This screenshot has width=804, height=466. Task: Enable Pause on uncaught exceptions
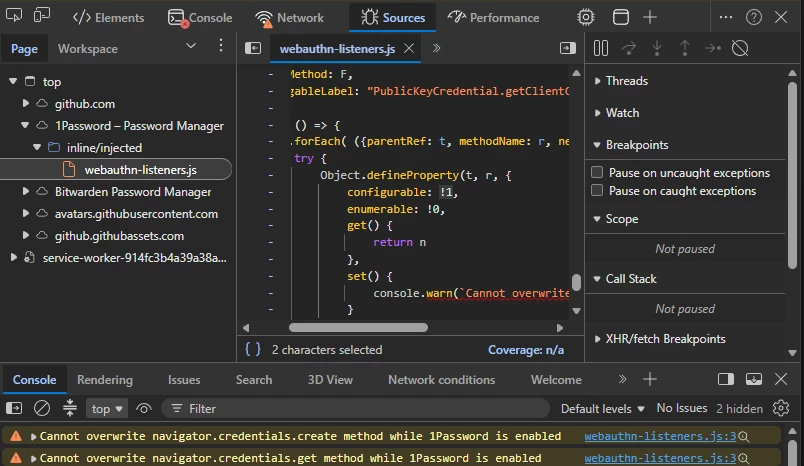coord(597,172)
